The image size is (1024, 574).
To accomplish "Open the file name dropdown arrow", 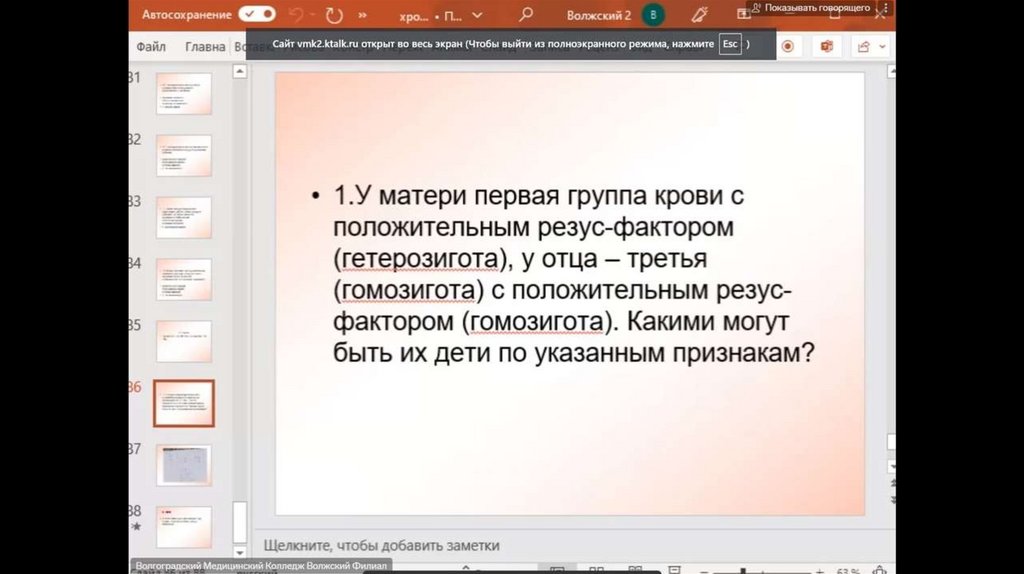I will point(477,16).
